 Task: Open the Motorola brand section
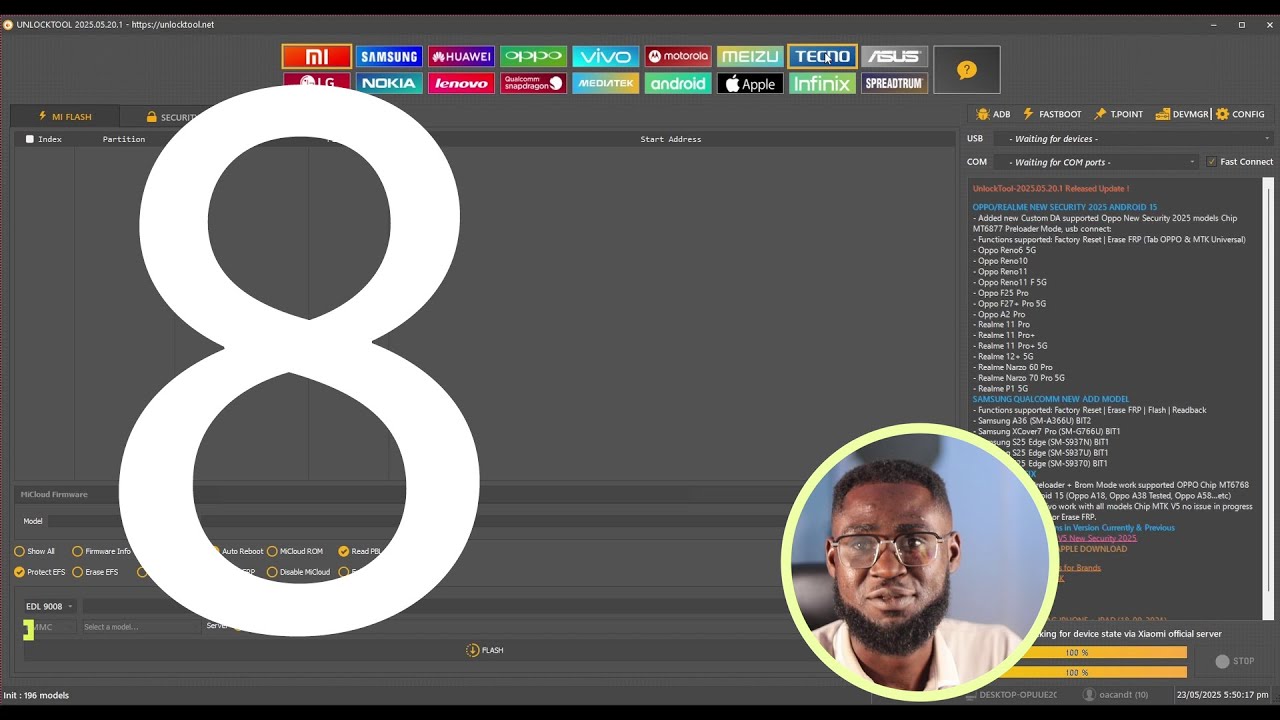click(677, 57)
